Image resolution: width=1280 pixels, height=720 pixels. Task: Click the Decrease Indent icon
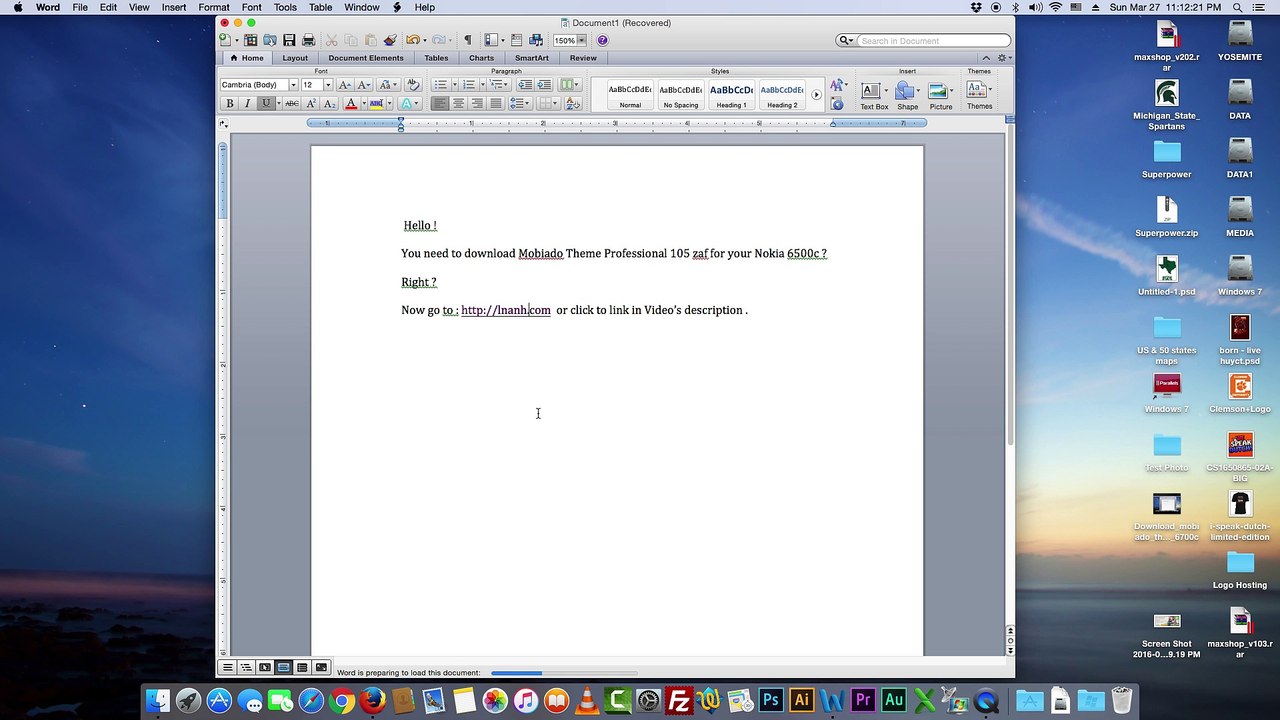pos(525,85)
